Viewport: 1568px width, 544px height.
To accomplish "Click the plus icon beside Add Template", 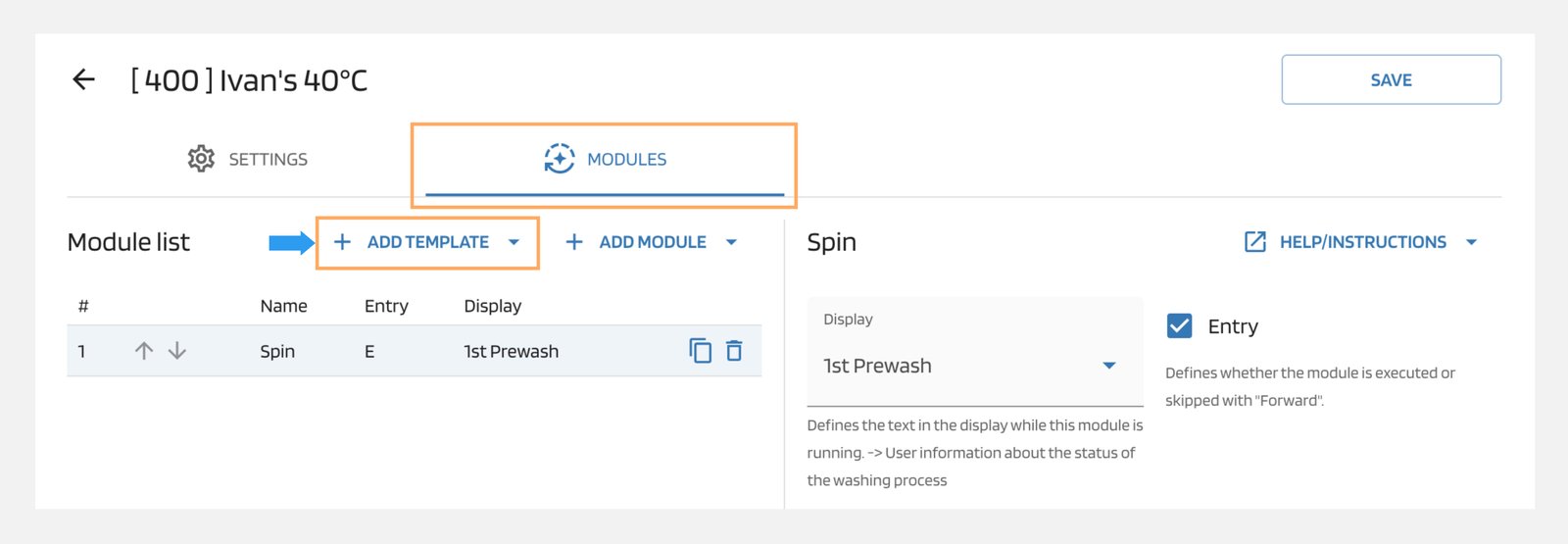I will click(x=342, y=242).
